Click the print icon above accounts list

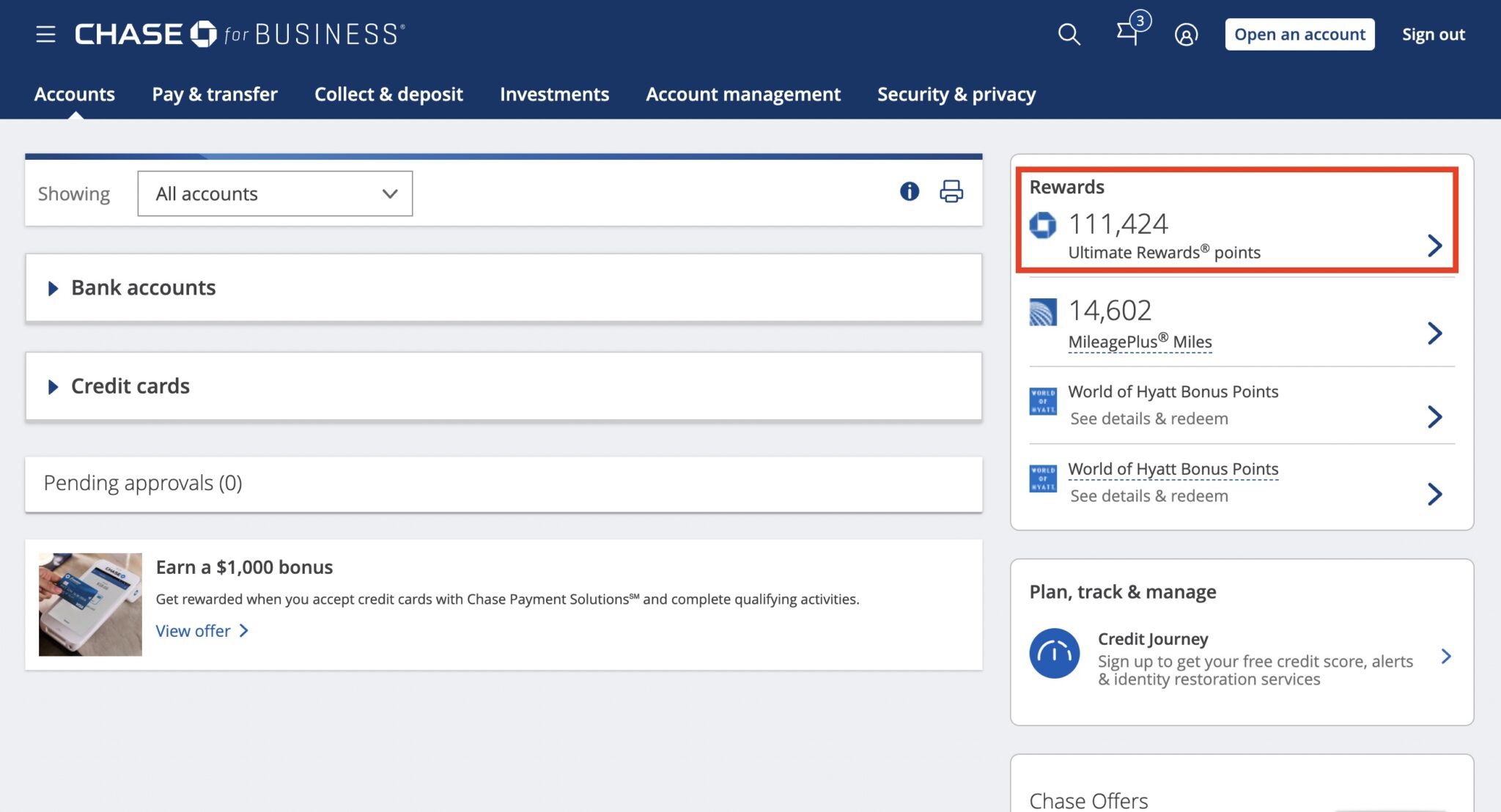click(951, 192)
